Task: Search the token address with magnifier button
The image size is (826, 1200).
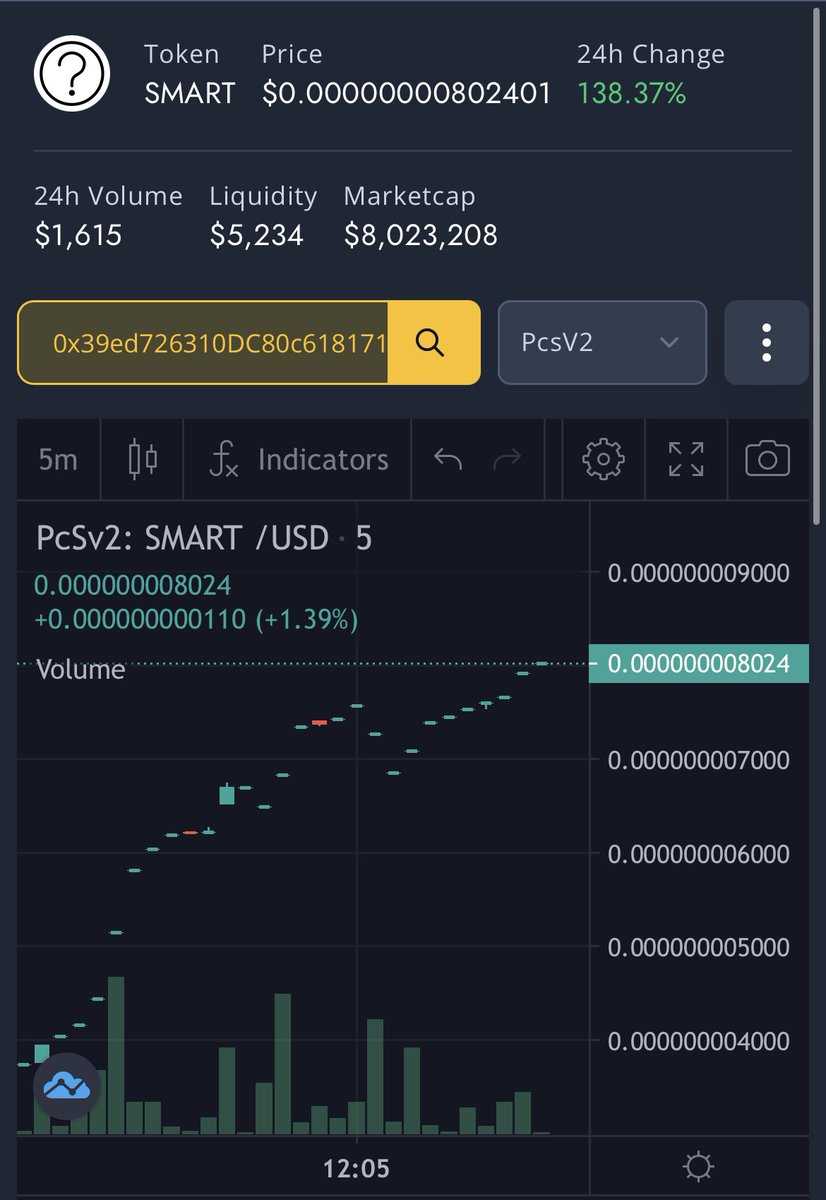Action: (432, 343)
